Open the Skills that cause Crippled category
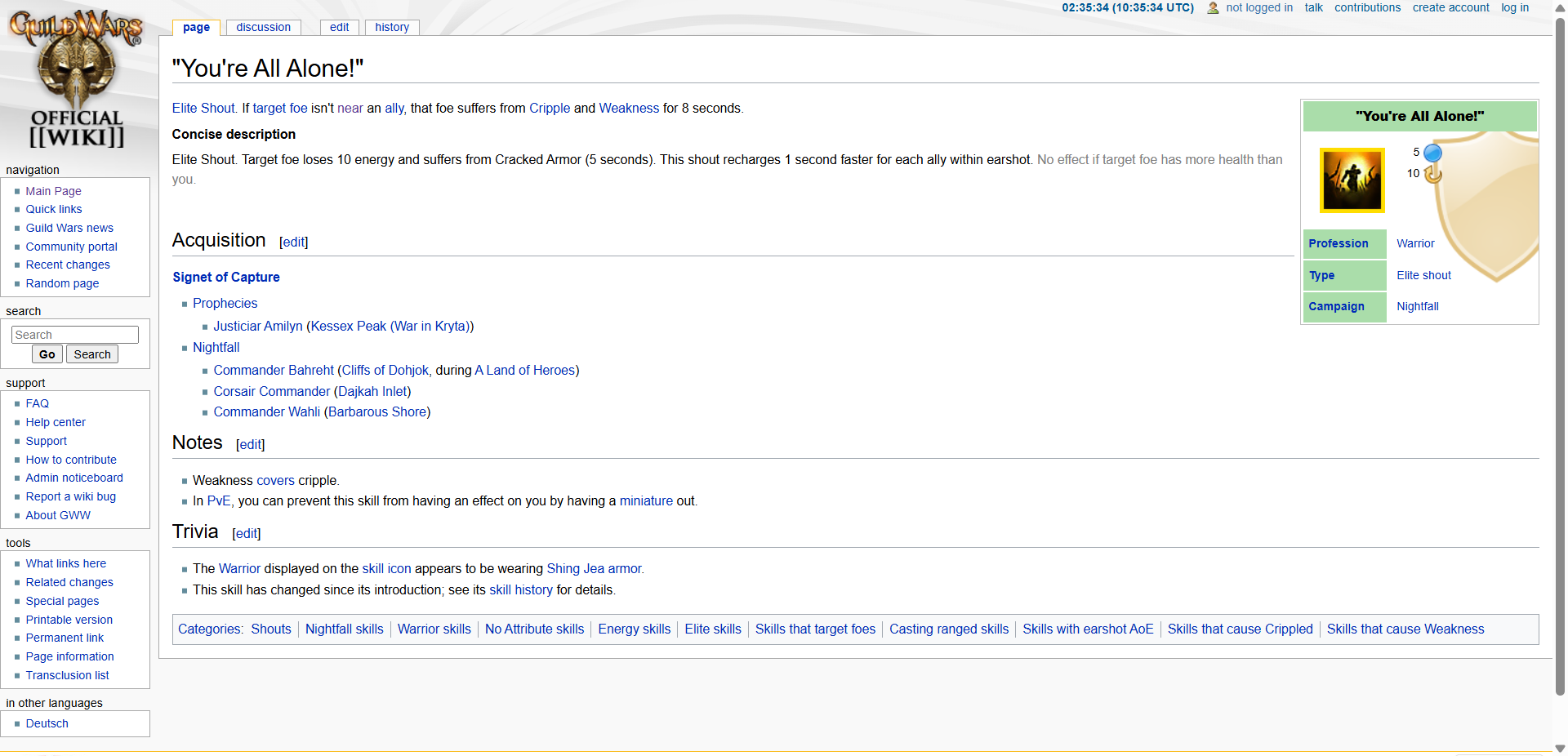1568x756 pixels. tap(1240, 629)
